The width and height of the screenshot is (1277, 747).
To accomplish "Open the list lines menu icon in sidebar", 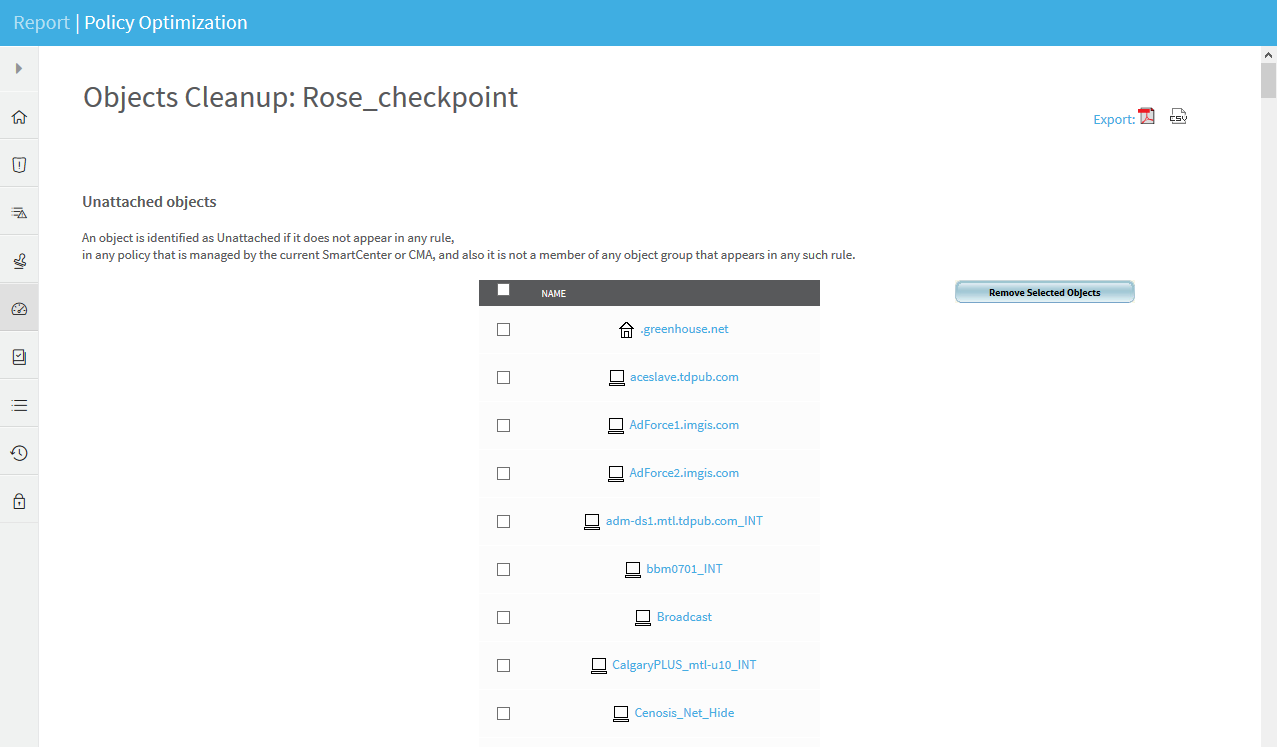I will (19, 405).
